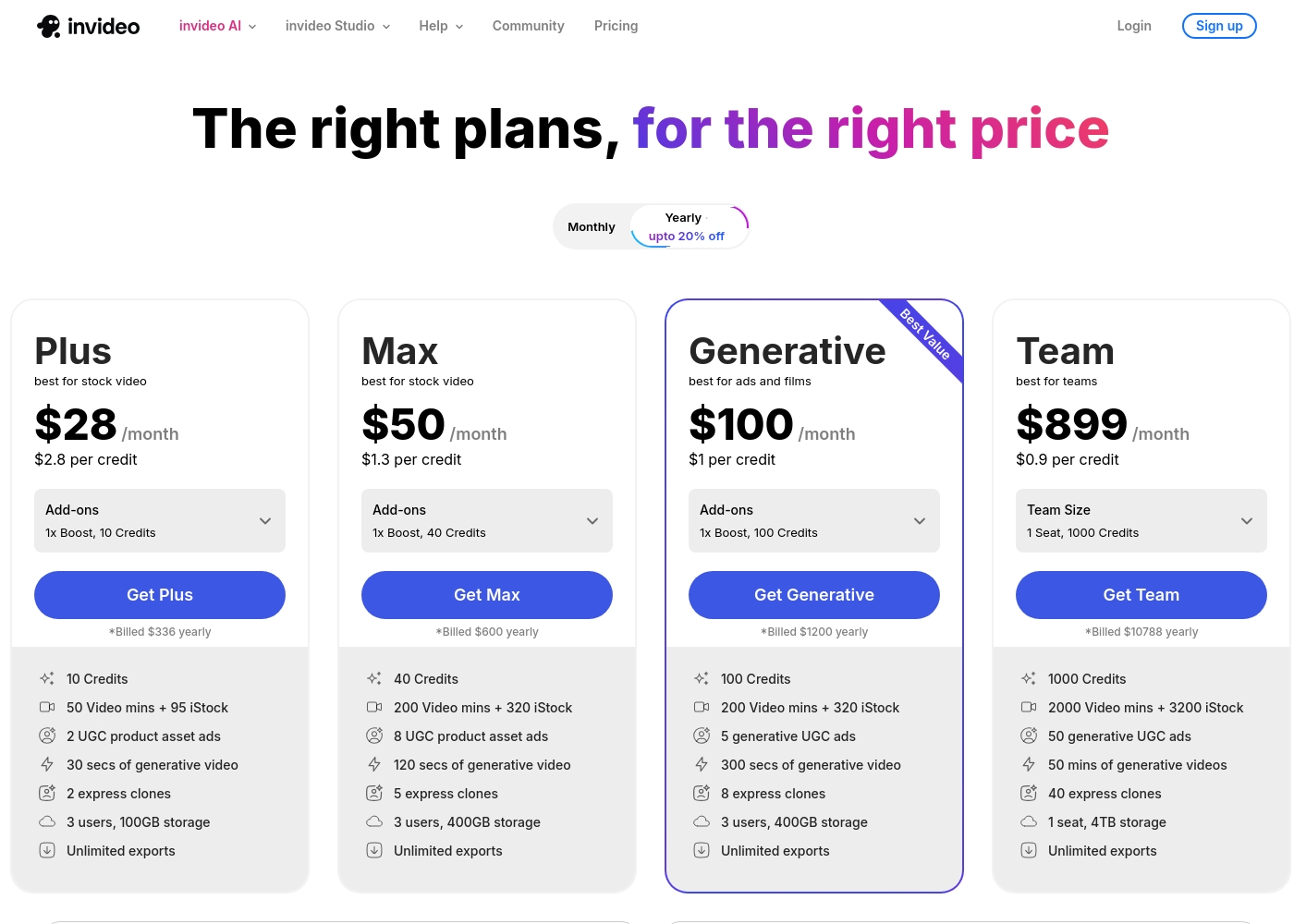Screen dimensions: 1294x924
Task: Expand the Plus plan Add-ons dropdown
Action: [x=160, y=520]
